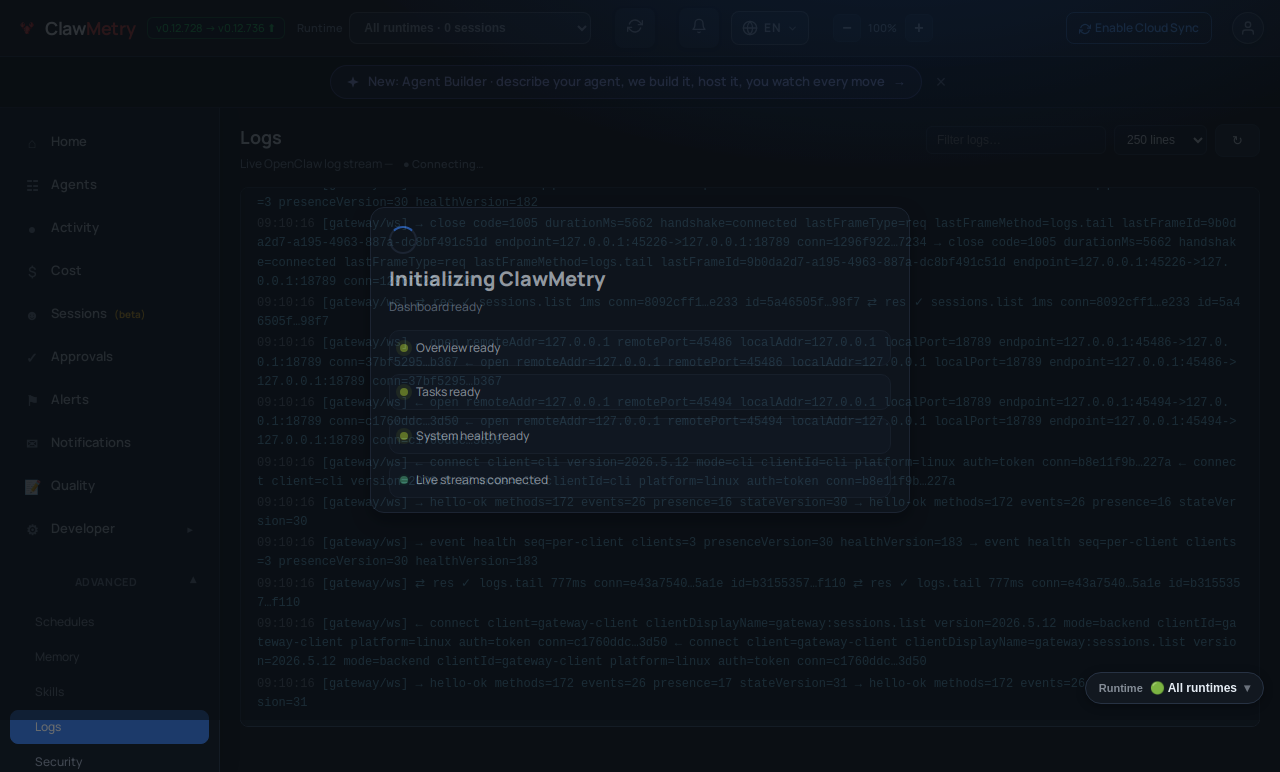Click the Activity sidebar icon
This screenshot has height=772, width=1280.
32,229
